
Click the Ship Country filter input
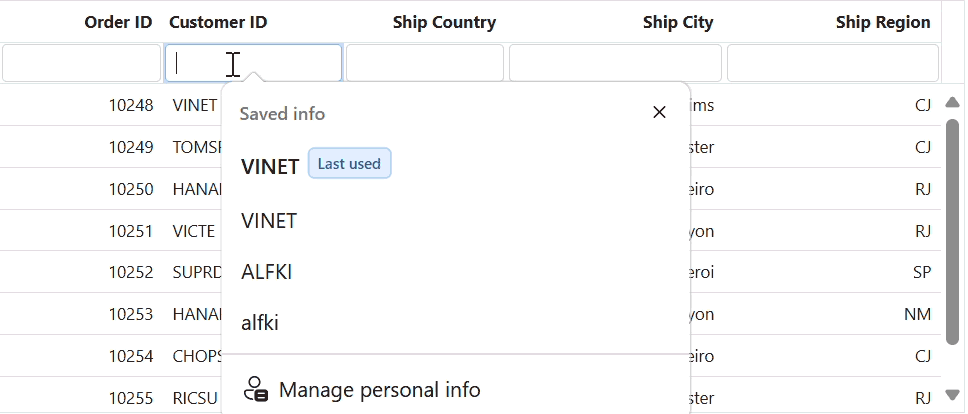(x=424, y=63)
